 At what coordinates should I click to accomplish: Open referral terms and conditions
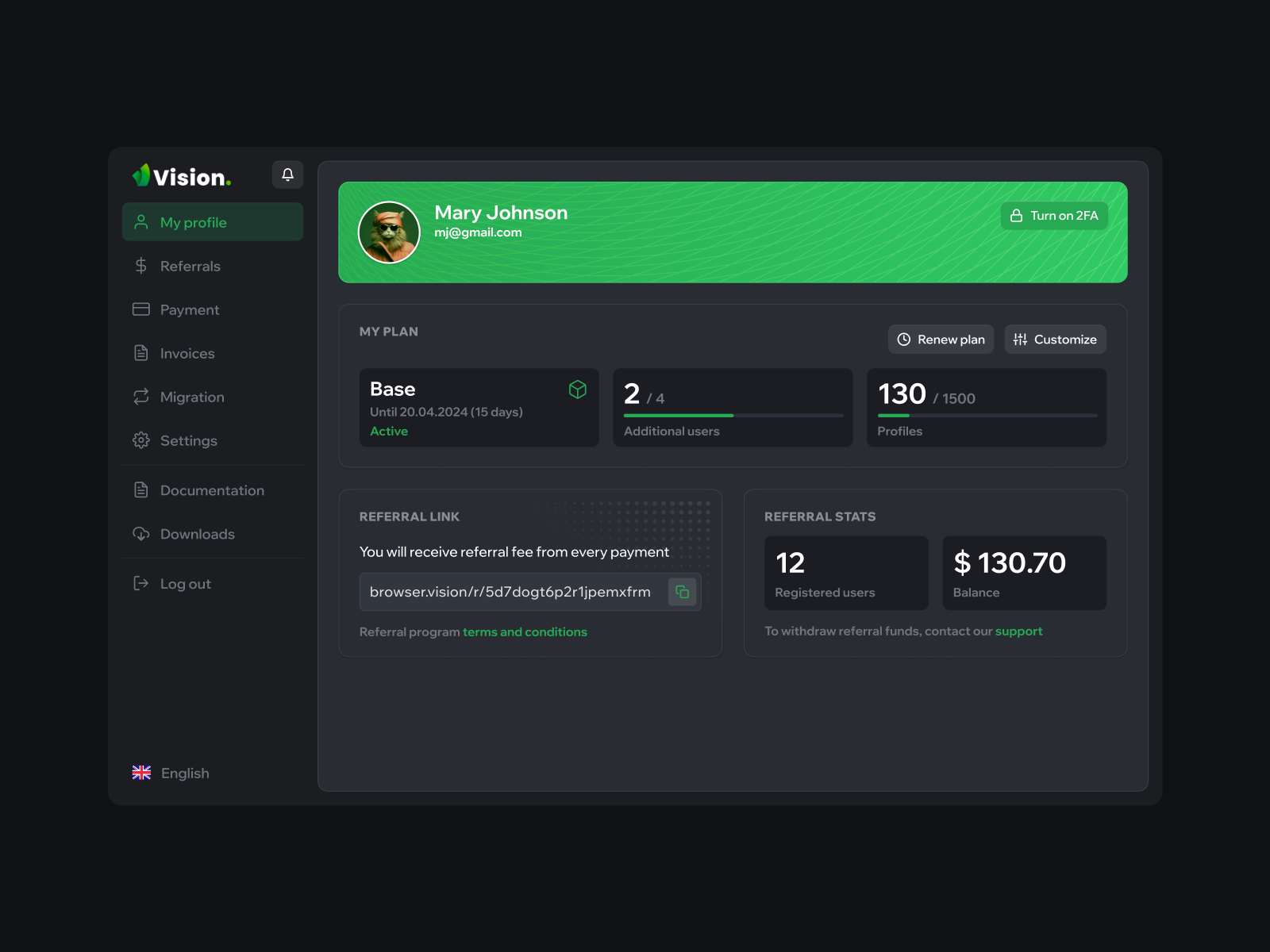pyautogui.click(x=525, y=631)
